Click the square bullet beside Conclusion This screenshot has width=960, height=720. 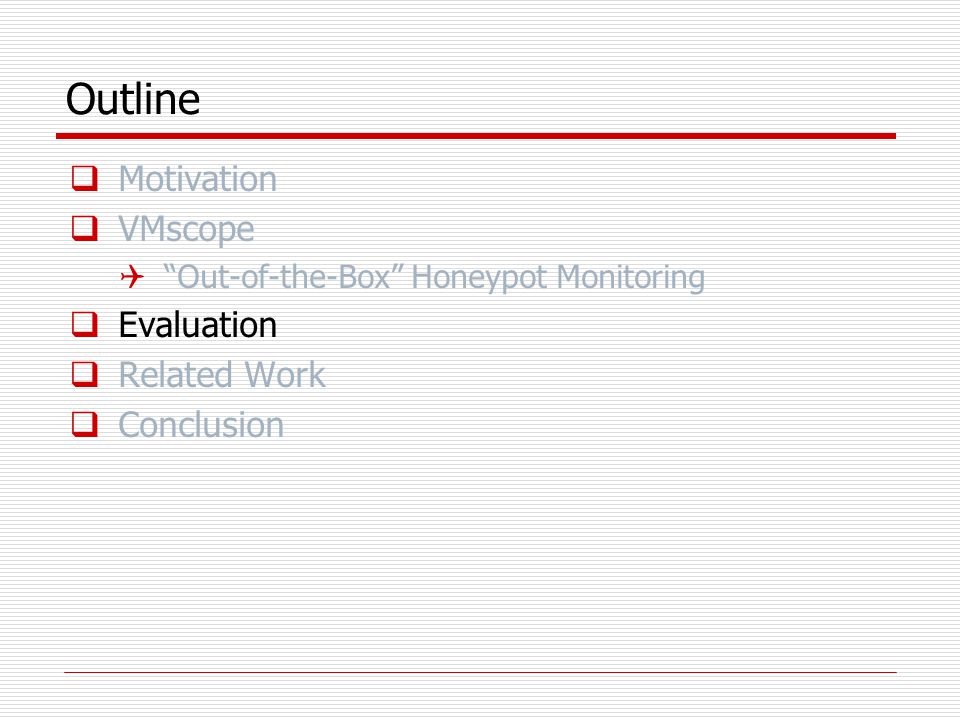pyautogui.click(x=84, y=424)
